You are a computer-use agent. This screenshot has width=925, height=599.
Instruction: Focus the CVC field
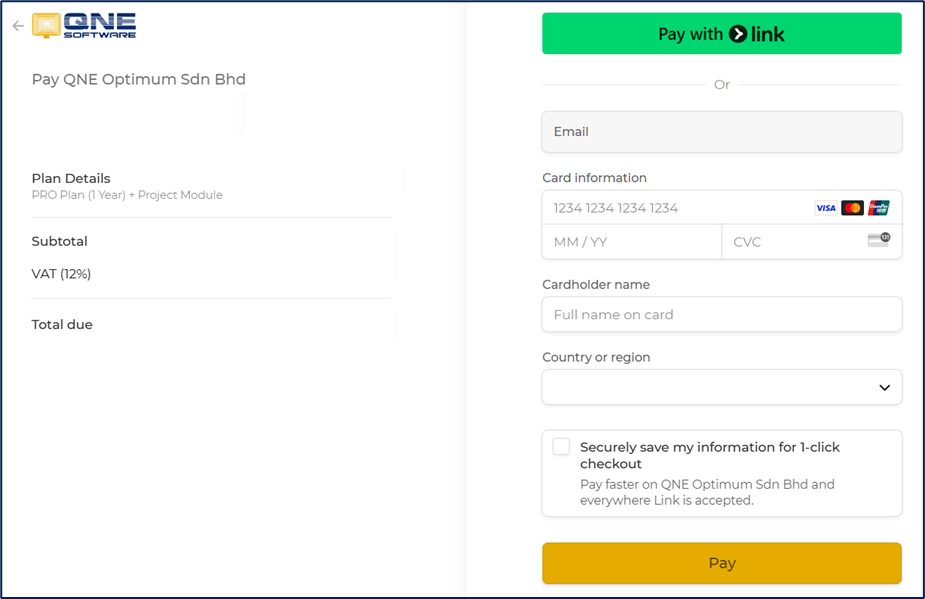pyautogui.click(x=812, y=242)
